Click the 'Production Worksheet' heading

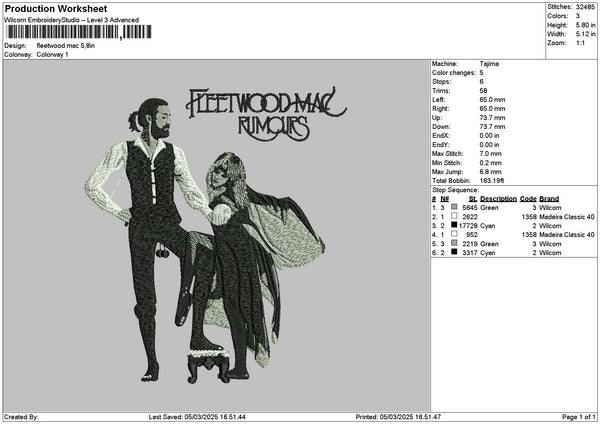point(56,9)
